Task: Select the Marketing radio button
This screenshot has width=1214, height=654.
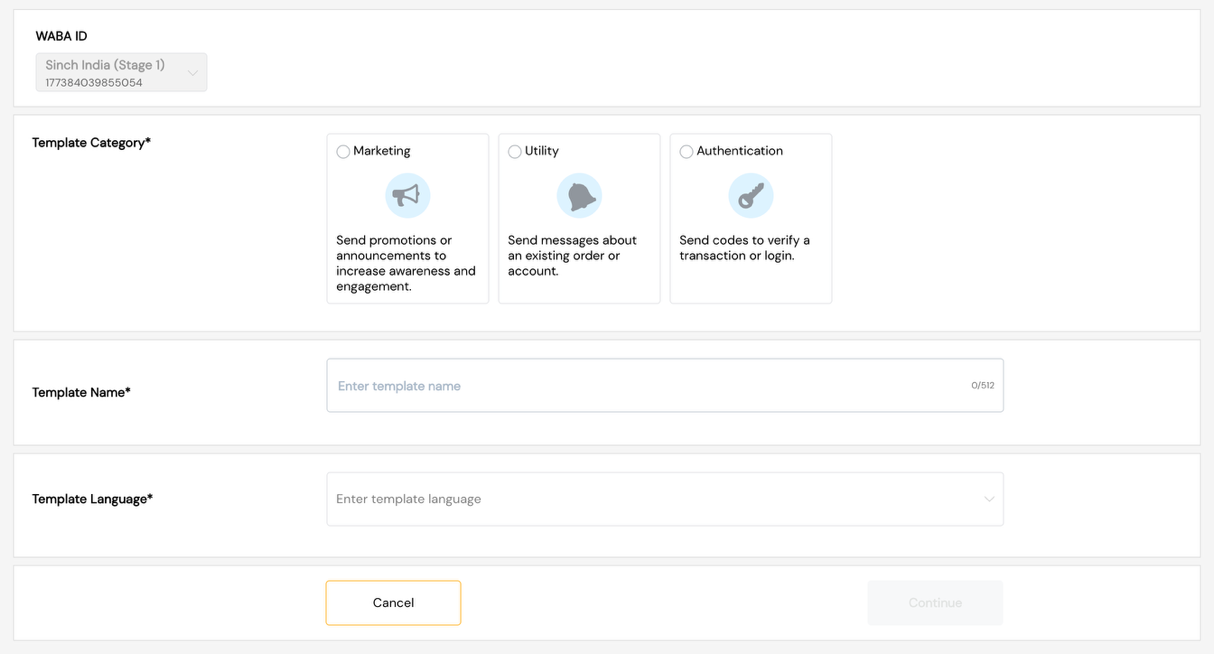Action: pyautogui.click(x=343, y=152)
